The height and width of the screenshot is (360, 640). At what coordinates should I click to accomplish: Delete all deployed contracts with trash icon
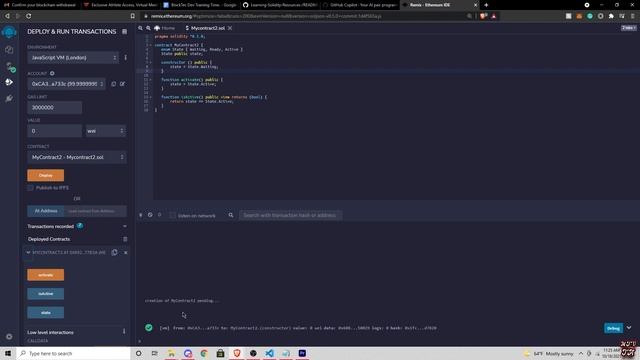coord(125,239)
